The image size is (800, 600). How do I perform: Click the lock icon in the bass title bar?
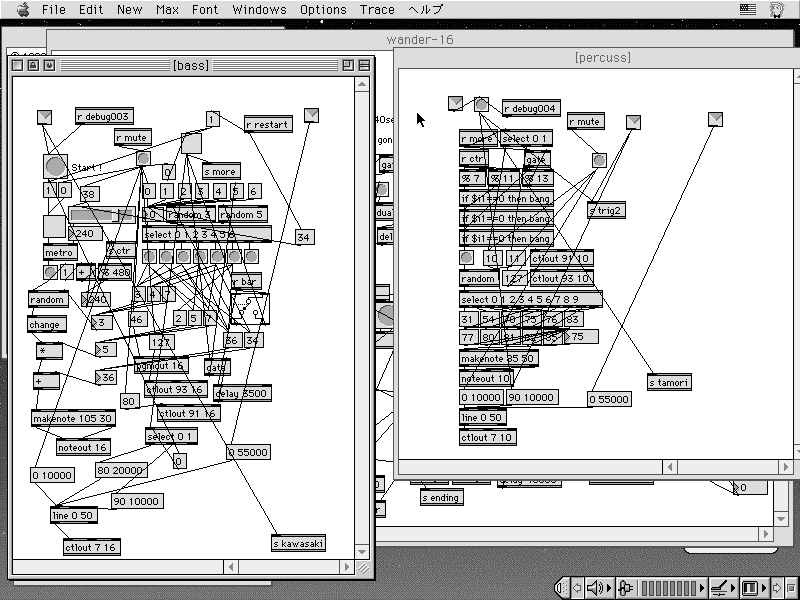[33, 65]
